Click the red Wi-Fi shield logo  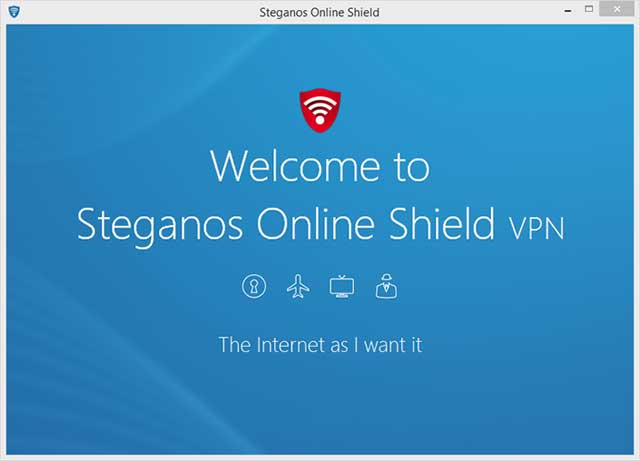pyautogui.click(x=320, y=110)
